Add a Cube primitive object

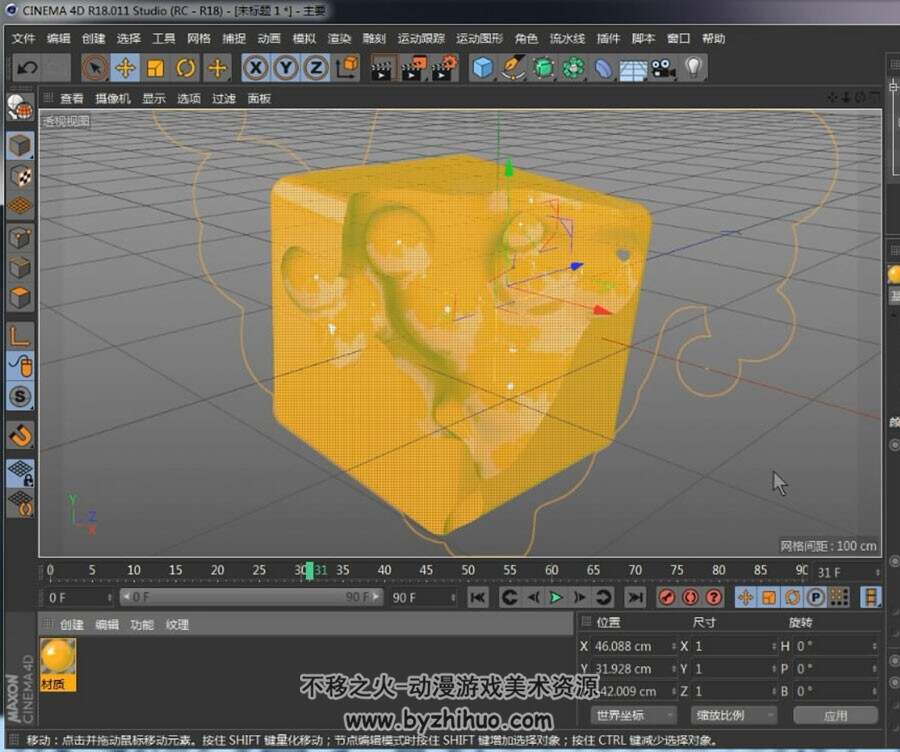tap(483, 68)
